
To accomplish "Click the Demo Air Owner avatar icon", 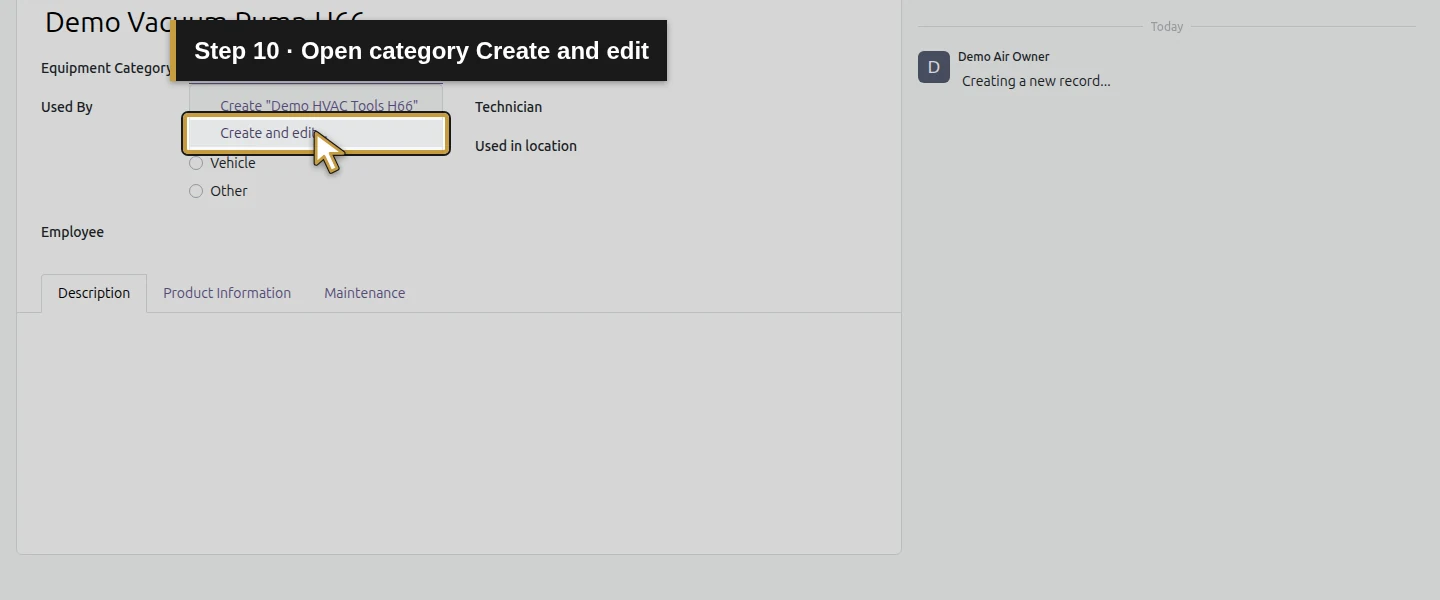I will pos(934,67).
